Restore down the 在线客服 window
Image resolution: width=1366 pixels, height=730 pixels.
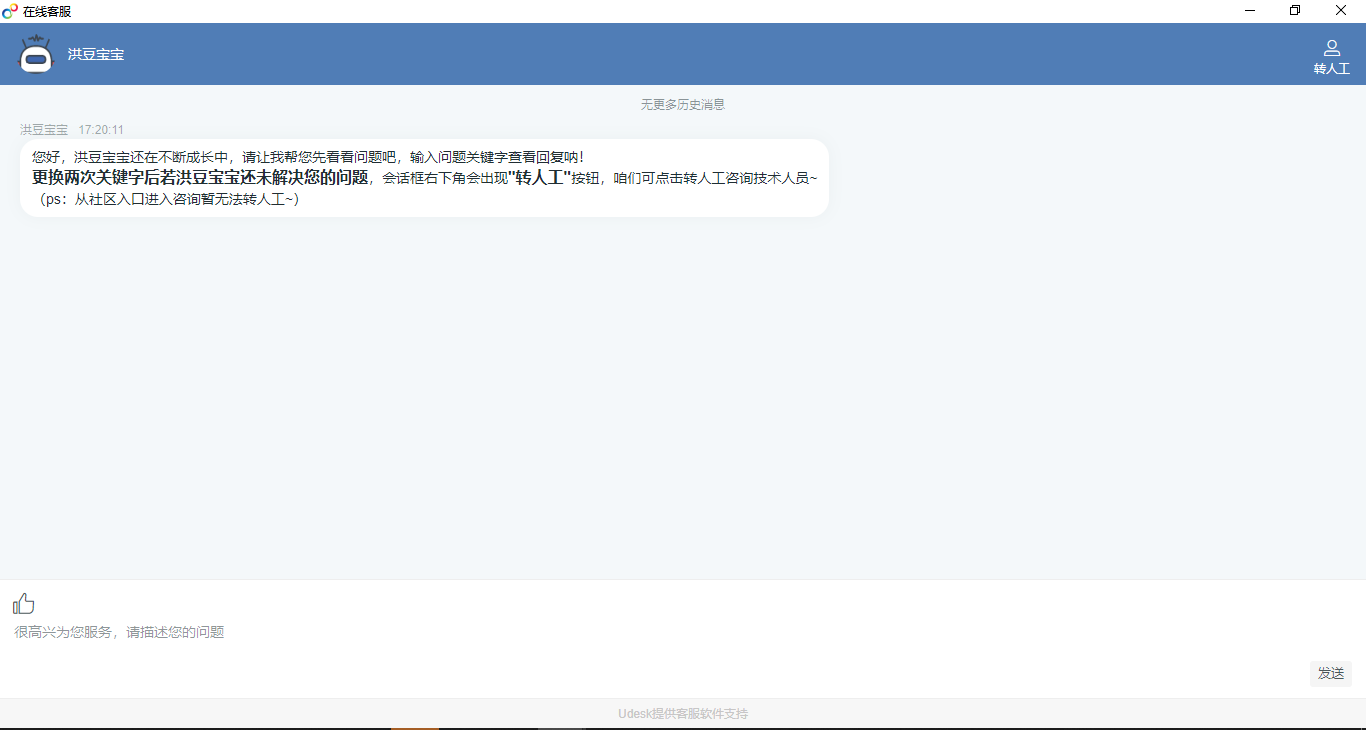1295,11
